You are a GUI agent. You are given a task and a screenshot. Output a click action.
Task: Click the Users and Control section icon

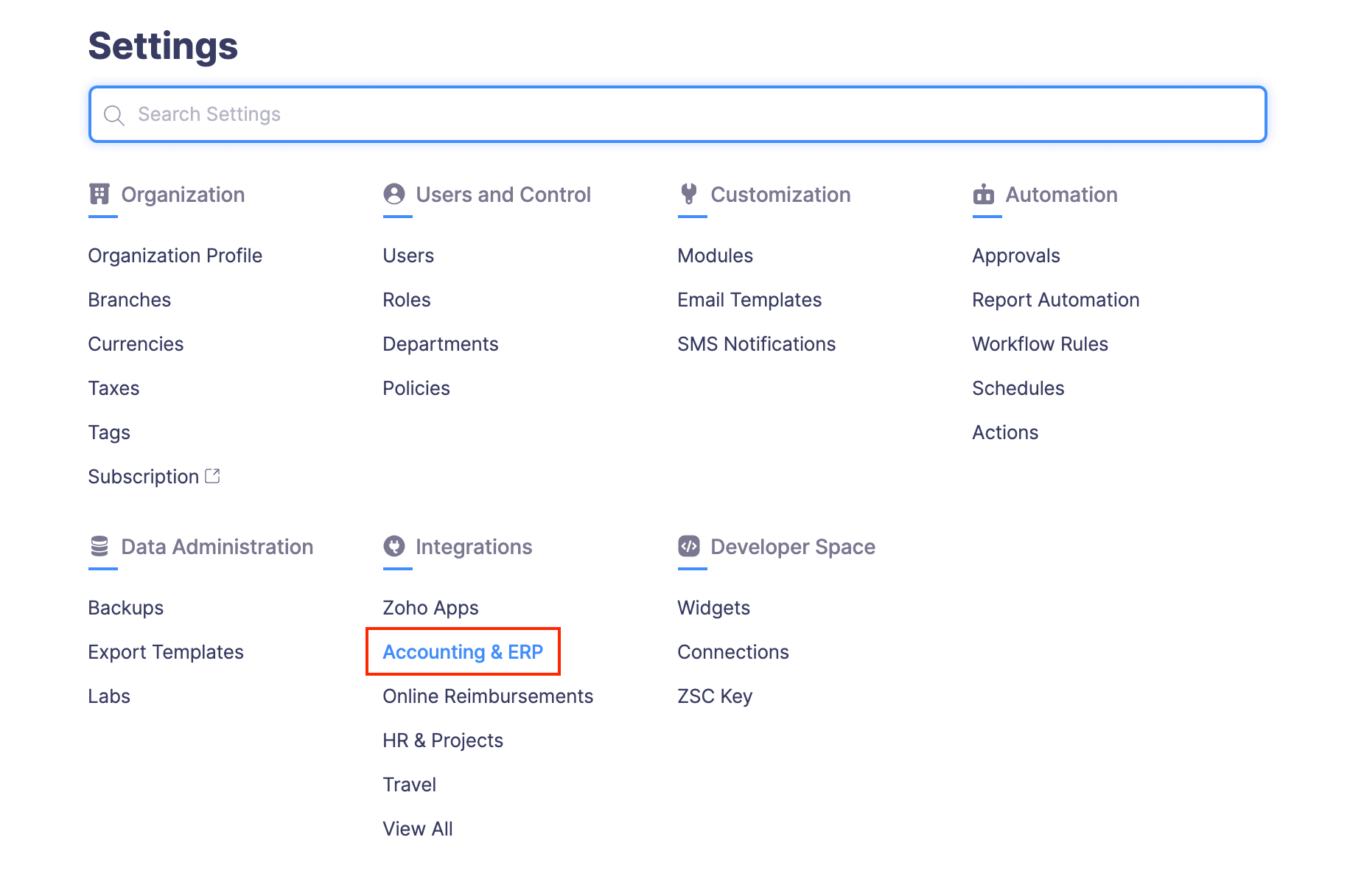(x=395, y=195)
